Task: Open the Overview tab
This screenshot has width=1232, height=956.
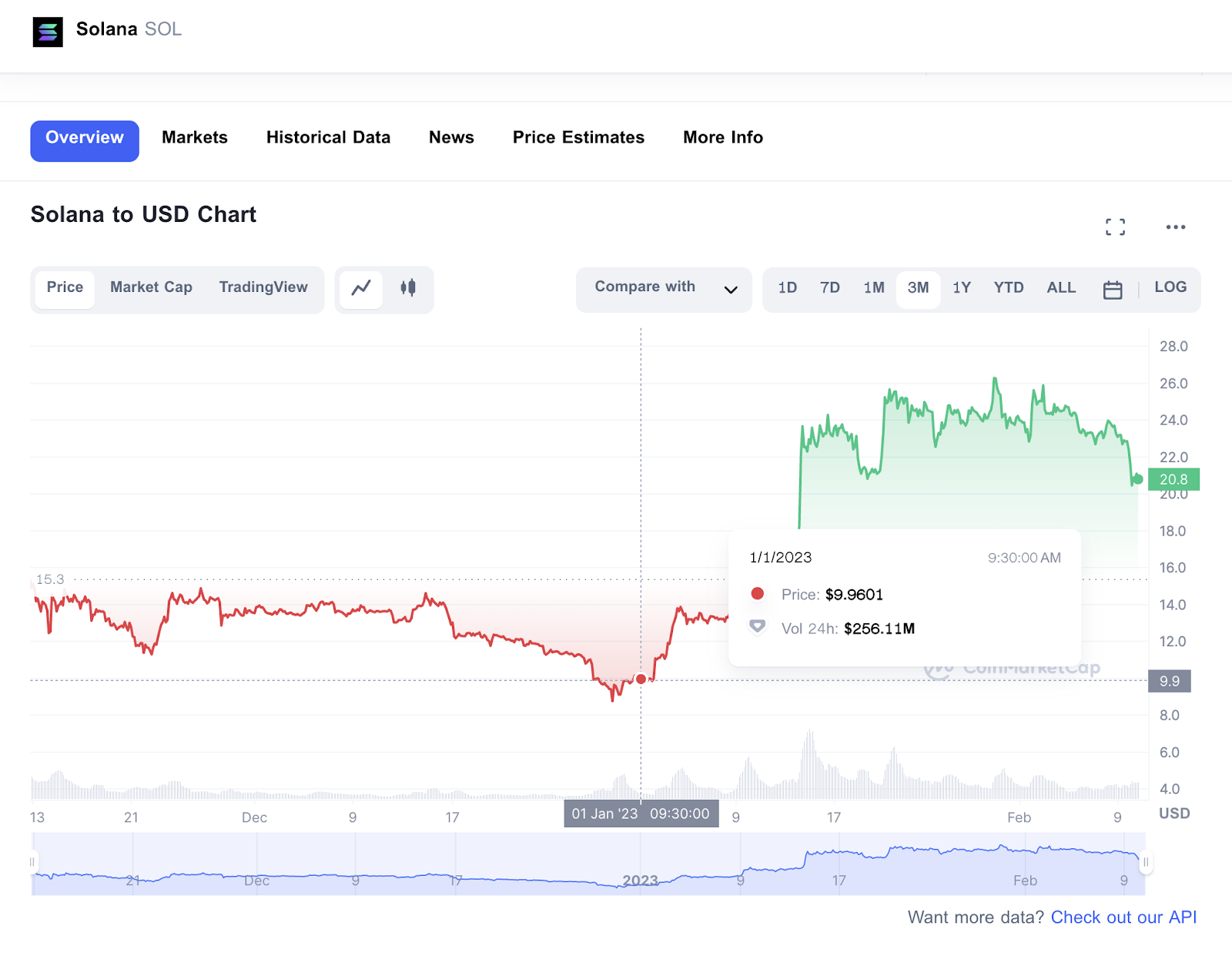Action: click(85, 141)
